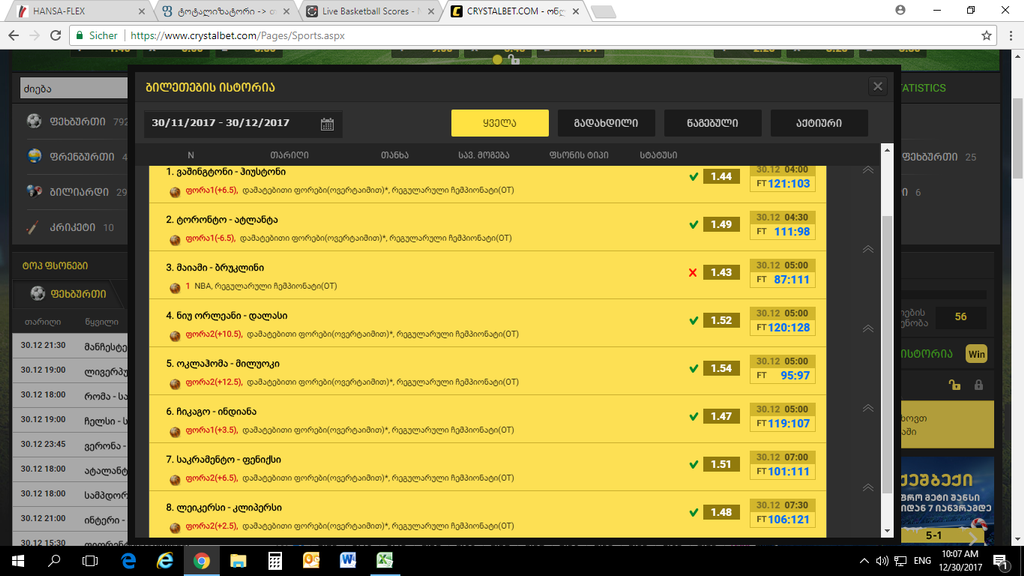This screenshot has height=576, width=1024.
Task: Click the 120:128 final score
Action: tap(789, 328)
